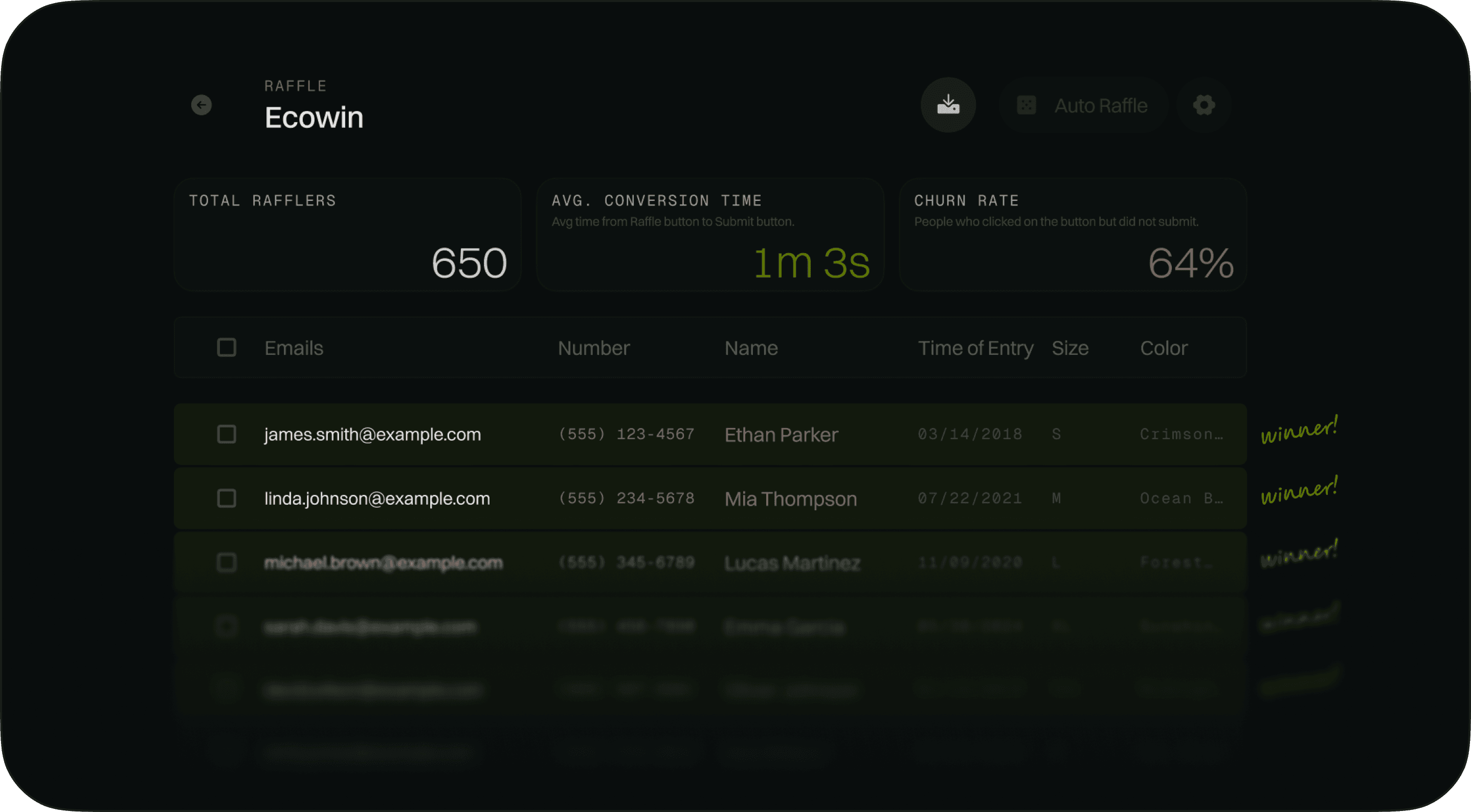
Task: Click the Color column header
Action: click(x=1164, y=348)
